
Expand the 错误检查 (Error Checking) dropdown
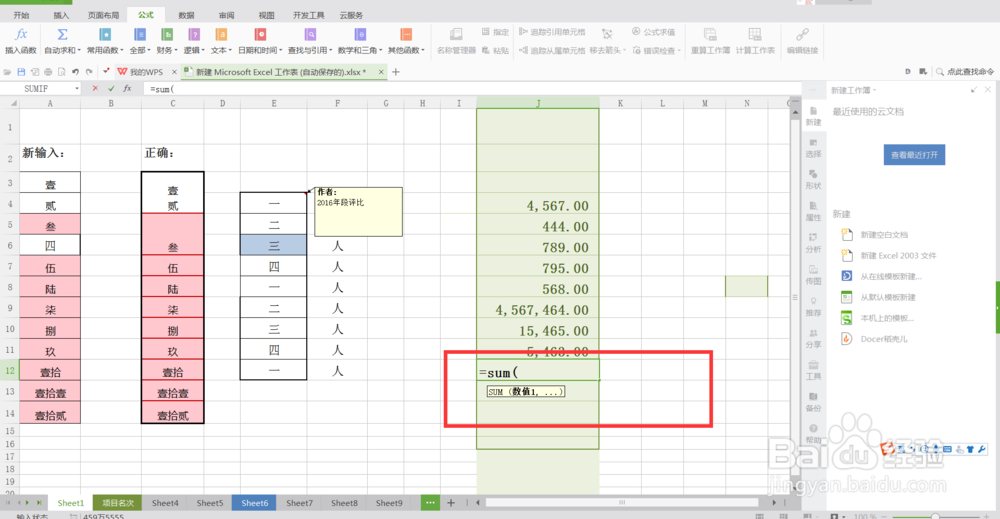coord(679,50)
